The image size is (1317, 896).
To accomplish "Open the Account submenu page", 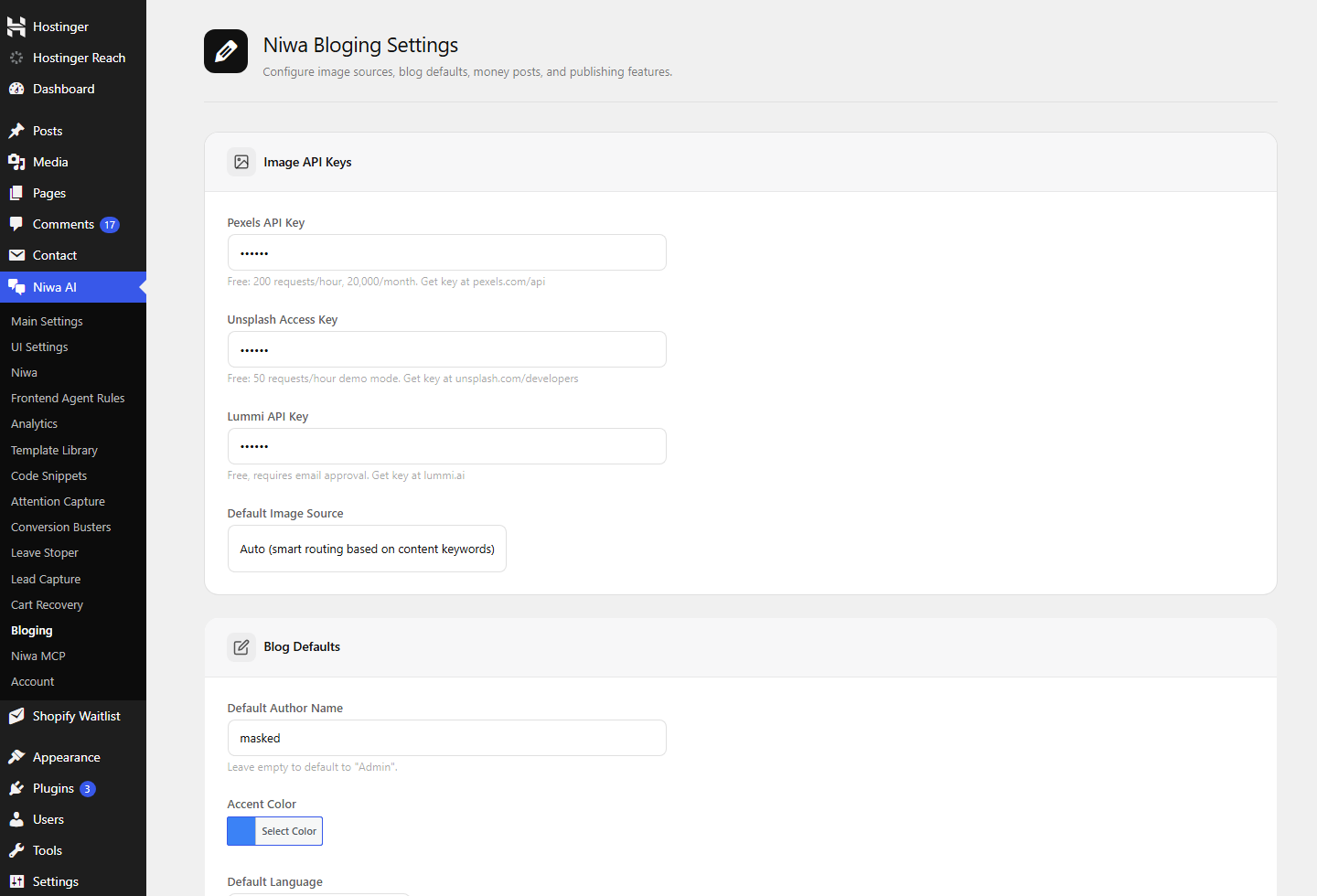I will (x=32, y=682).
